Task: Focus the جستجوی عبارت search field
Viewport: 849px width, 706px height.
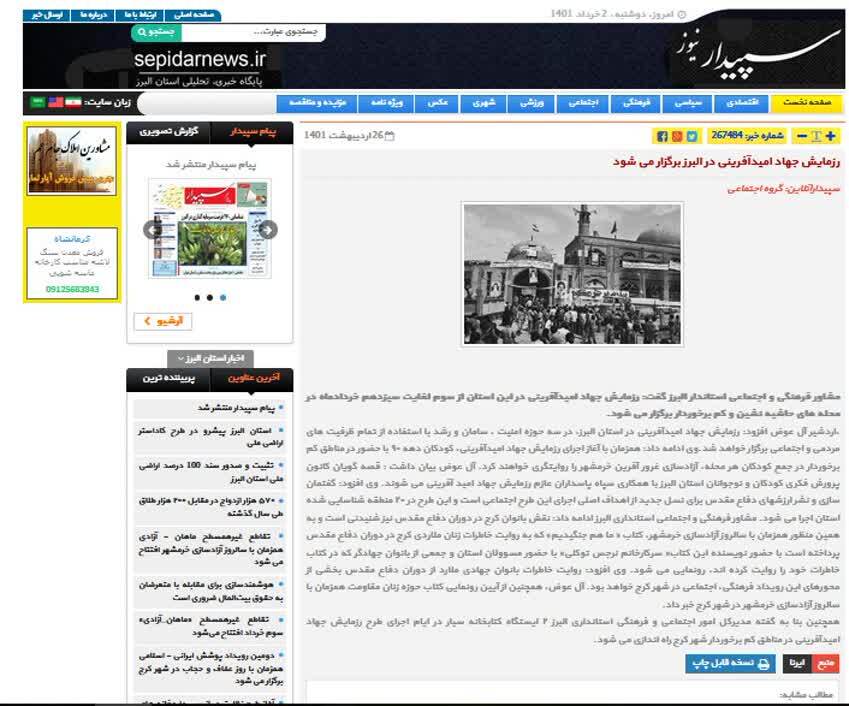Action: click(x=253, y=32)
